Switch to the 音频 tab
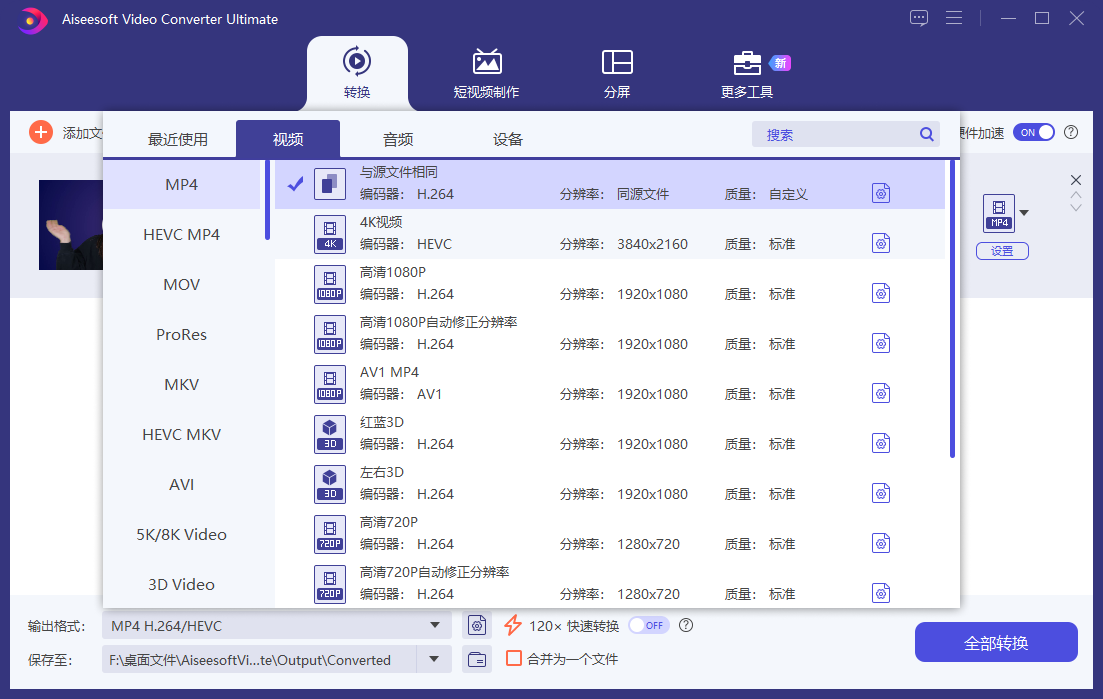Viewport: 1103px width, 699px height. point(398,139)
